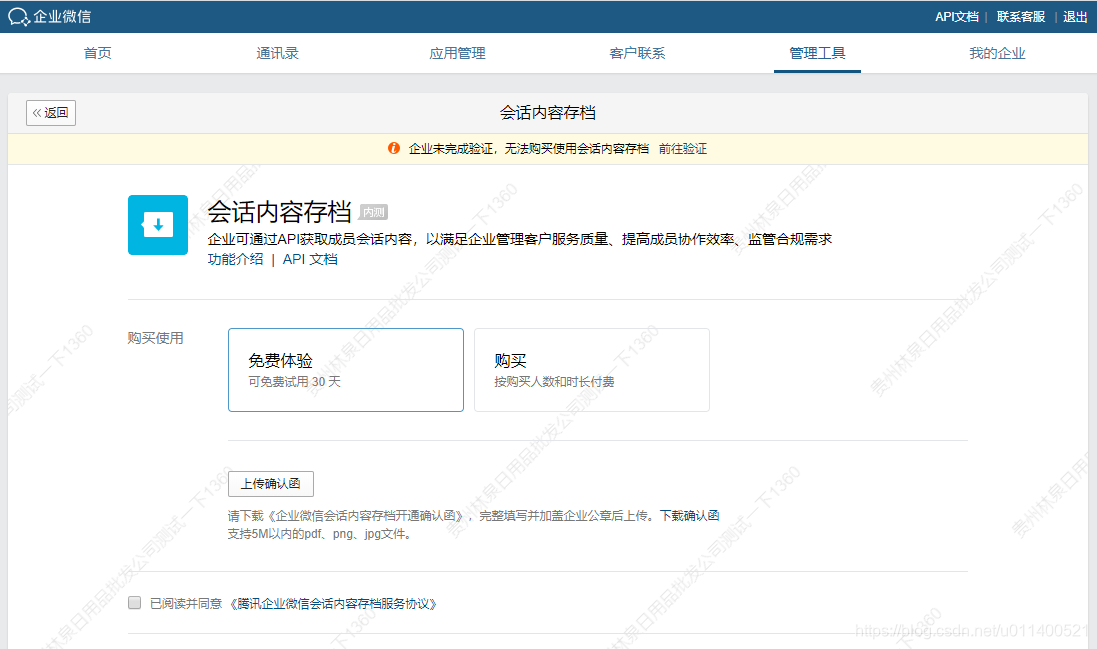Open 腾讯企业微信会话内容存档服务协议 link
Screen dimensions: 1097x649
[333, 604]
